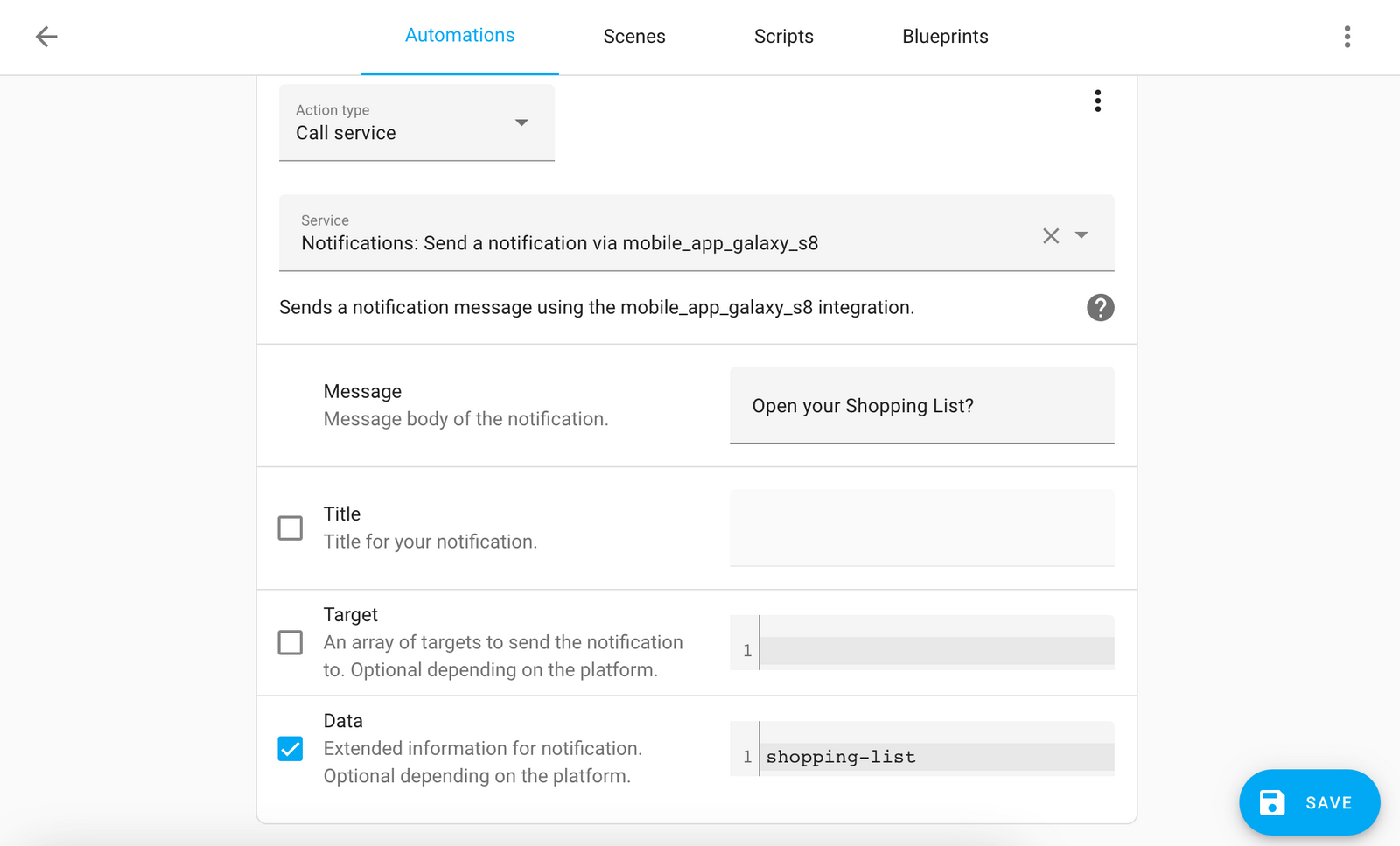Expand the Service dropdown arrow
1400x846 pixels.
pyautogui.click(x=1081, y=234)
